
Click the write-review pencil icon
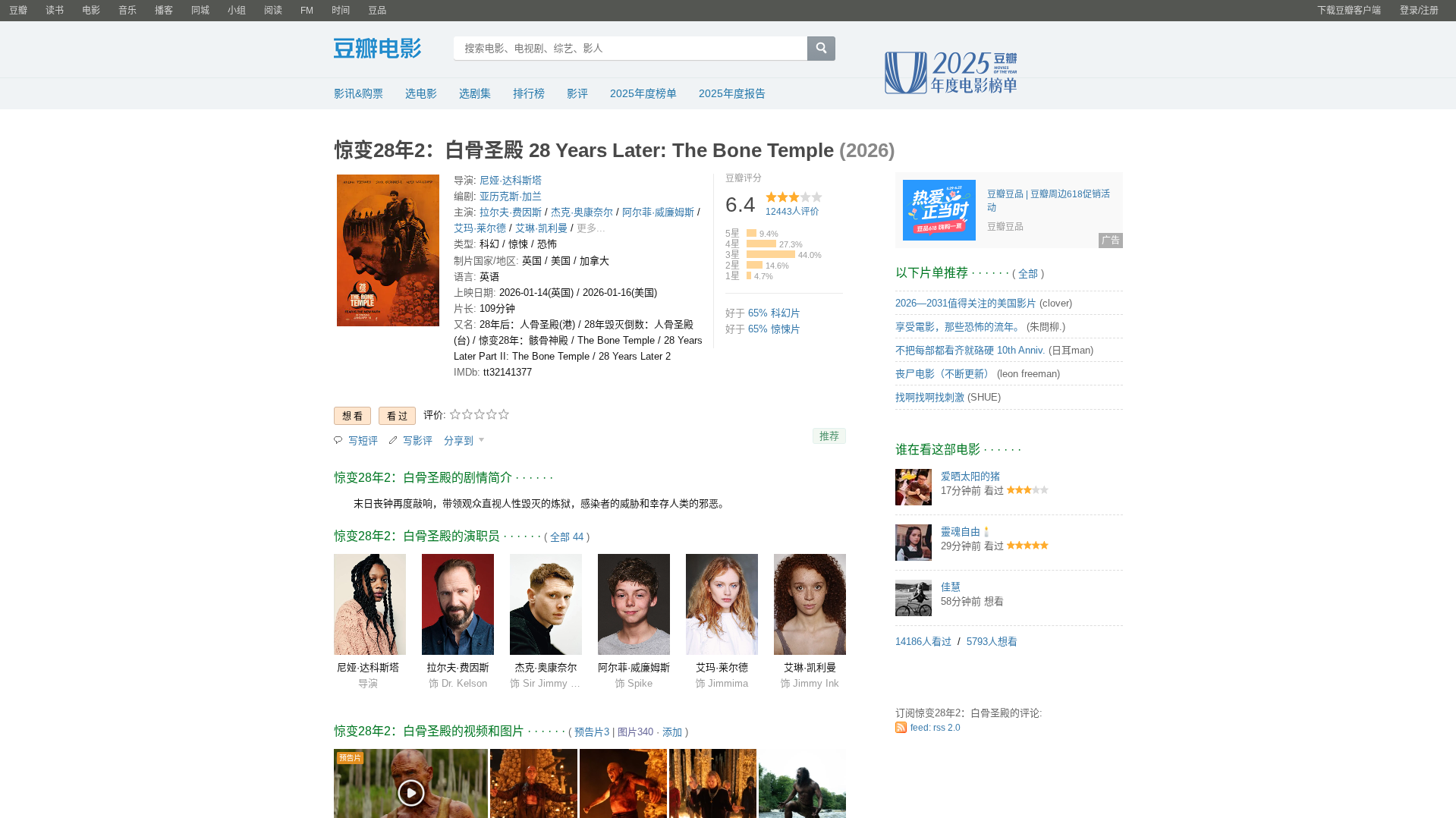(x=393, y=440)
